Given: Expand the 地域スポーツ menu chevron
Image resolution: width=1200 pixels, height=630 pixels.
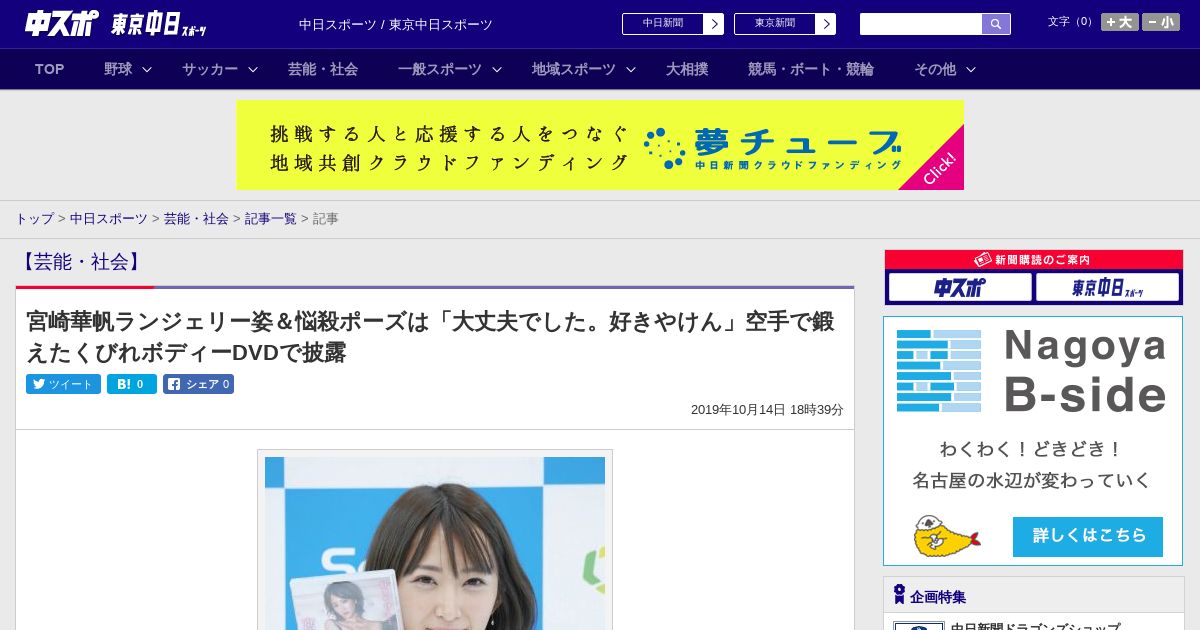Looking at the screenshot, I should pyautogui.click(x=631, y=69).
